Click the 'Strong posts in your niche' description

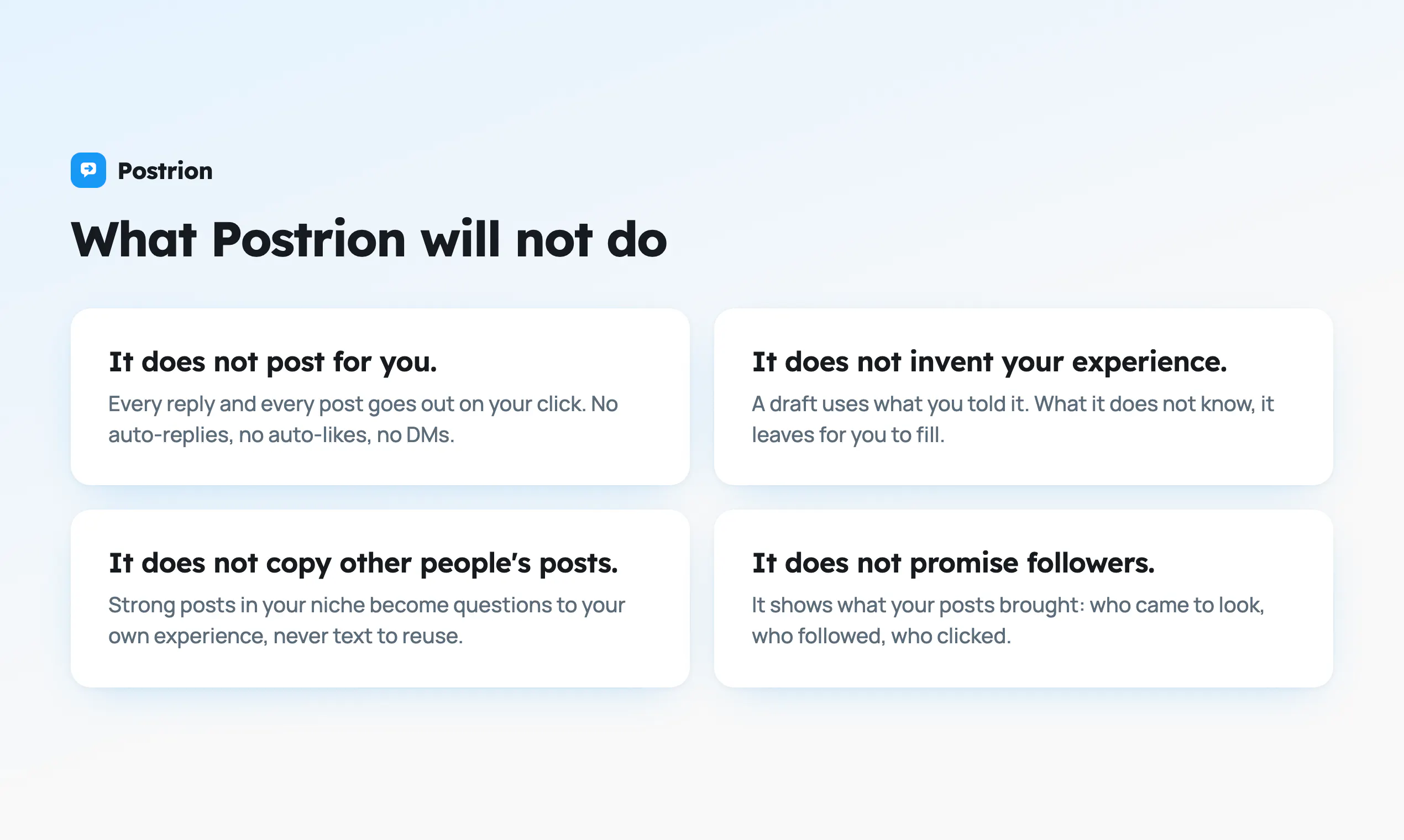pos(366,621)
